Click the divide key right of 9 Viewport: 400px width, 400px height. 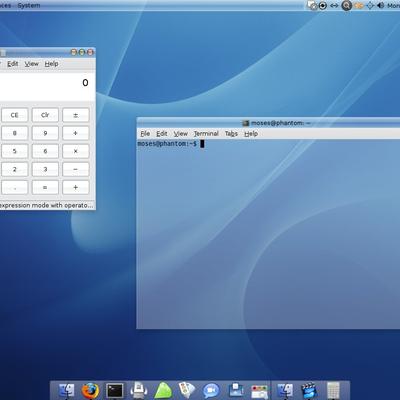(x=76, y=133)
